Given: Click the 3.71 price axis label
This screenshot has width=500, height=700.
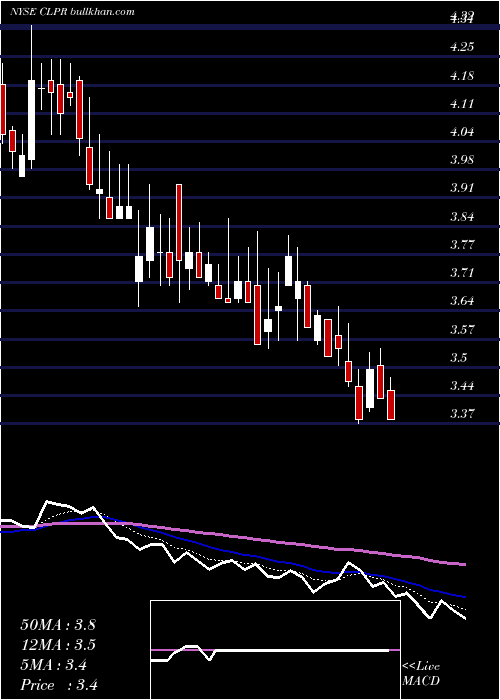Looking at the screenshot, I should click(x=462, y=273).
